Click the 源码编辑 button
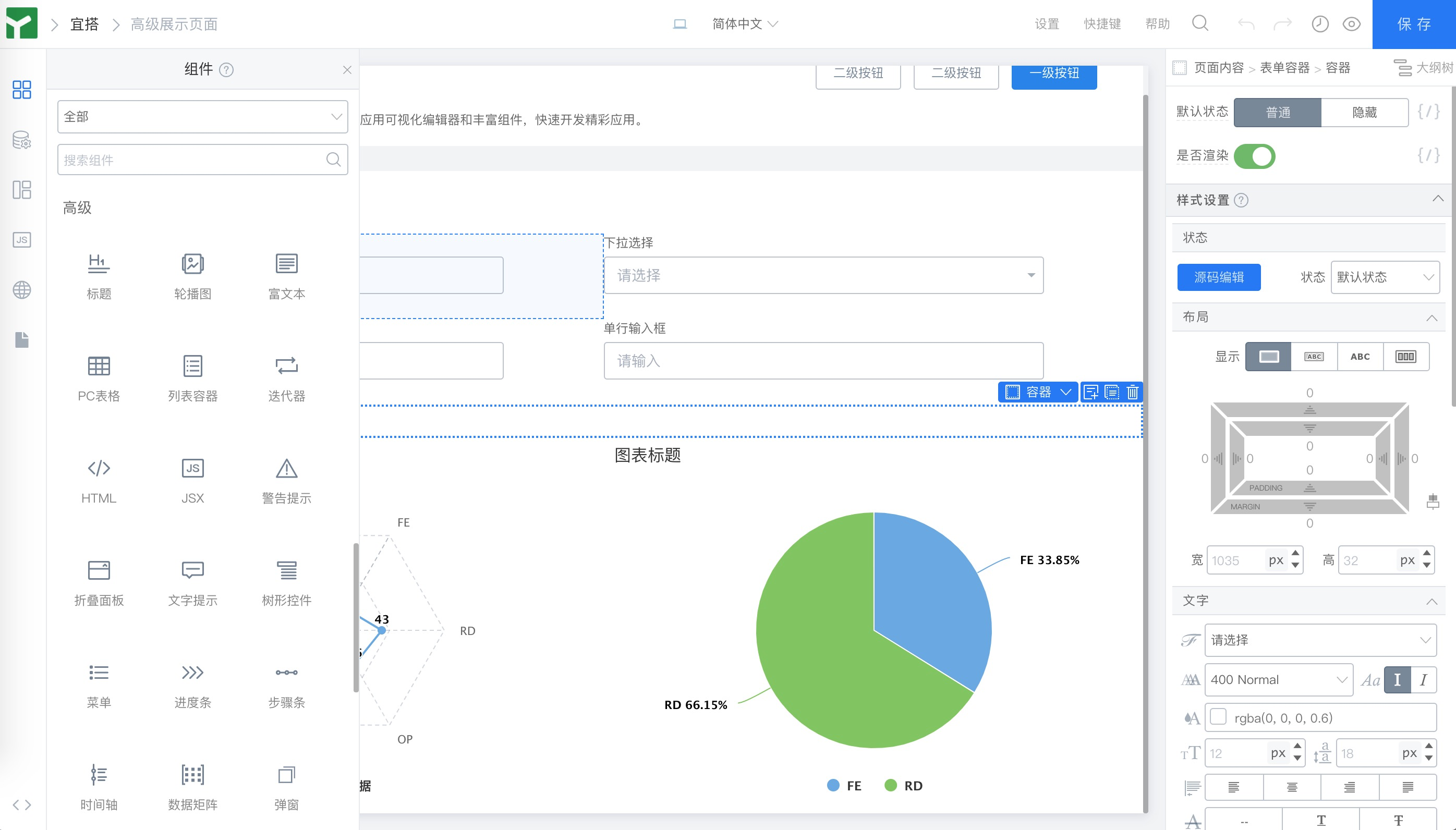The width and height of the screenshot is (1456, 830). (1219, 277)
